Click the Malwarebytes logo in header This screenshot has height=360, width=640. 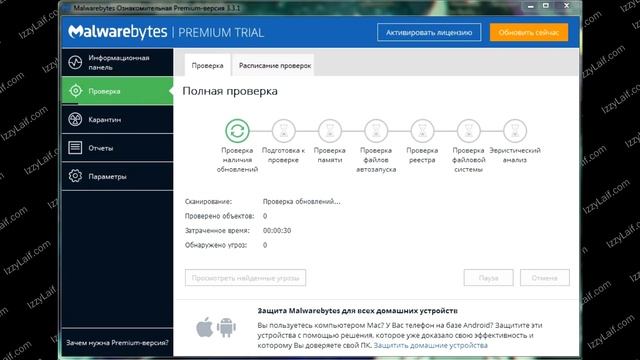coord(118,32)
